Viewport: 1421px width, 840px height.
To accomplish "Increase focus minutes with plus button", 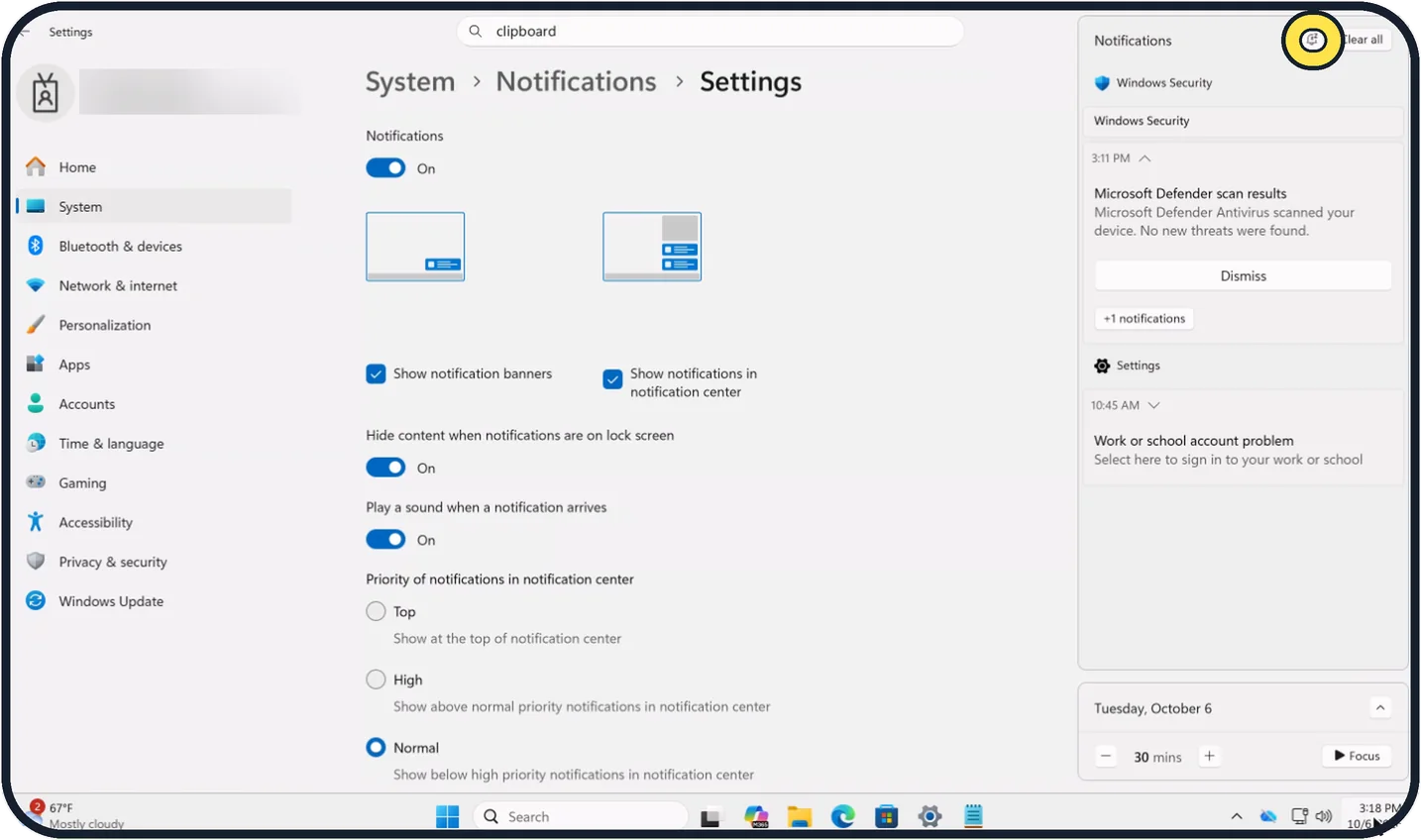I will [1209, 757].
